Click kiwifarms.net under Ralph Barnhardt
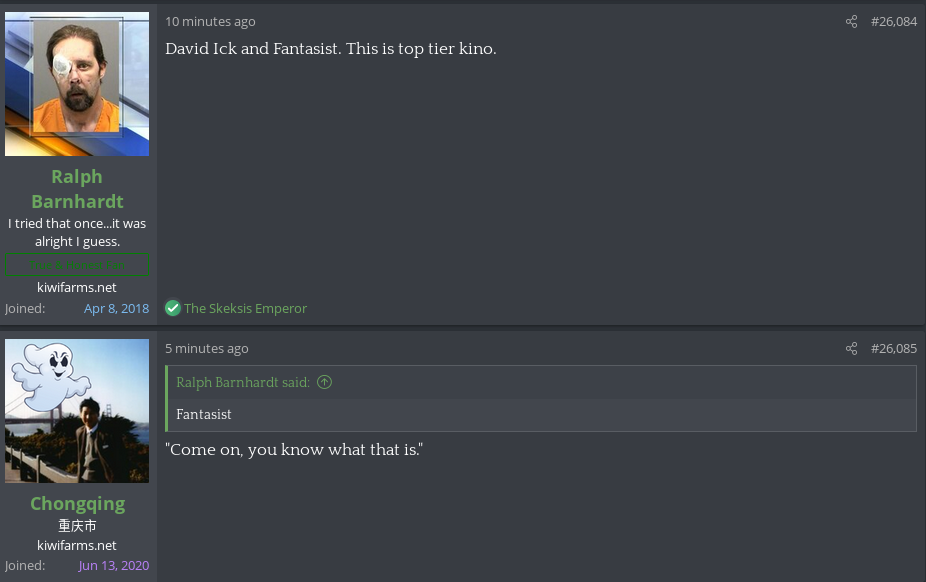The height and width of the screenshot is (582, 926). click(77, 287)
